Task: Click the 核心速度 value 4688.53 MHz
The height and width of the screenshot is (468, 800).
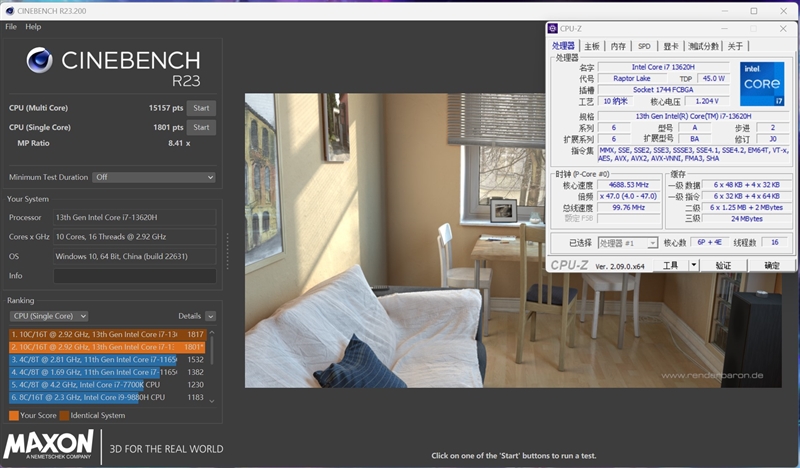Action: (629, 185)
